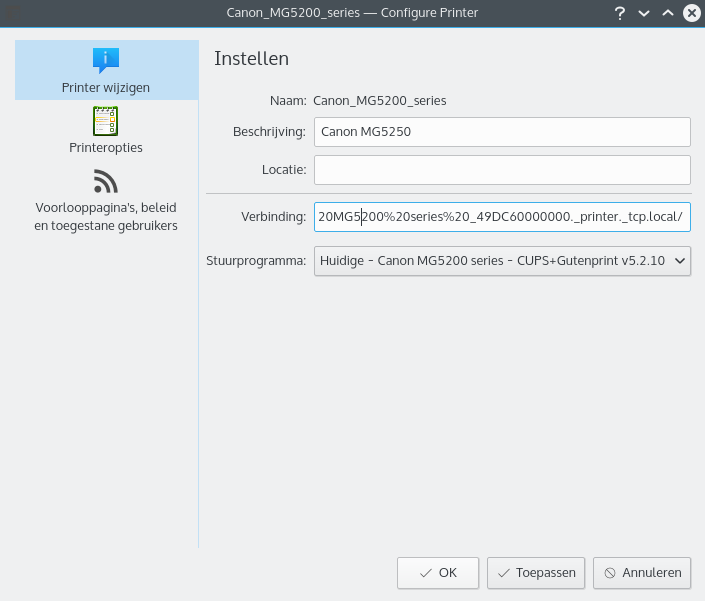Expand the Stuurprogramma dropdown arrow

point(680,261)
